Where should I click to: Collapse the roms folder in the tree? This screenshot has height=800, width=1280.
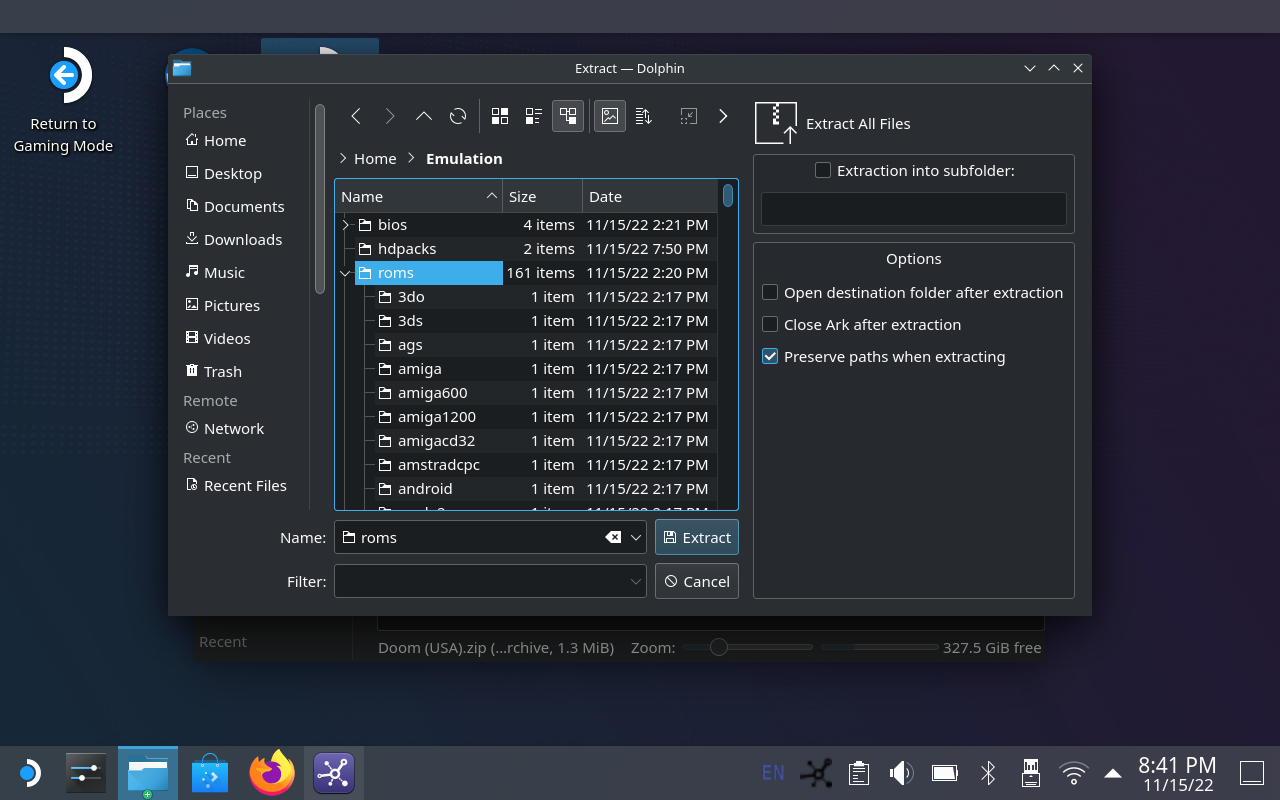coord(345,272)
